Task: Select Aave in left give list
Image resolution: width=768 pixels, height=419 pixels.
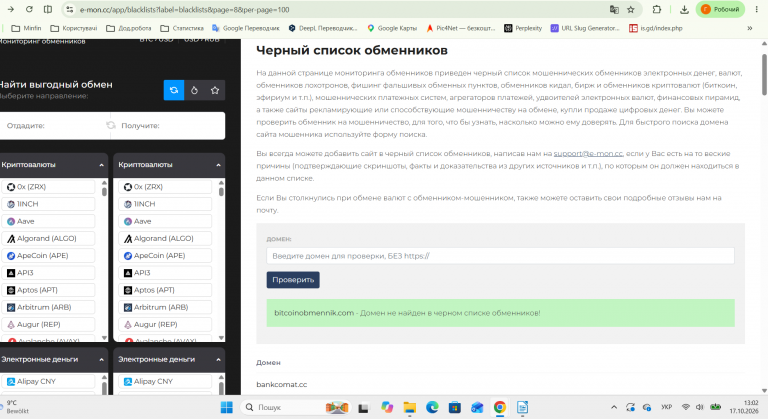Action: (x=48, y=222)
